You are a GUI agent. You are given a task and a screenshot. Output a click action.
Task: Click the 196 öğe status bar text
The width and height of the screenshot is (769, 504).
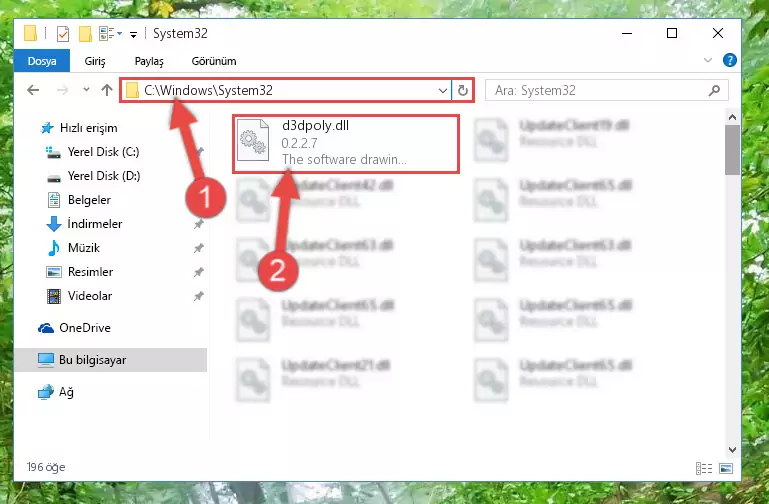pyautogui.click(x=46, y=467)
